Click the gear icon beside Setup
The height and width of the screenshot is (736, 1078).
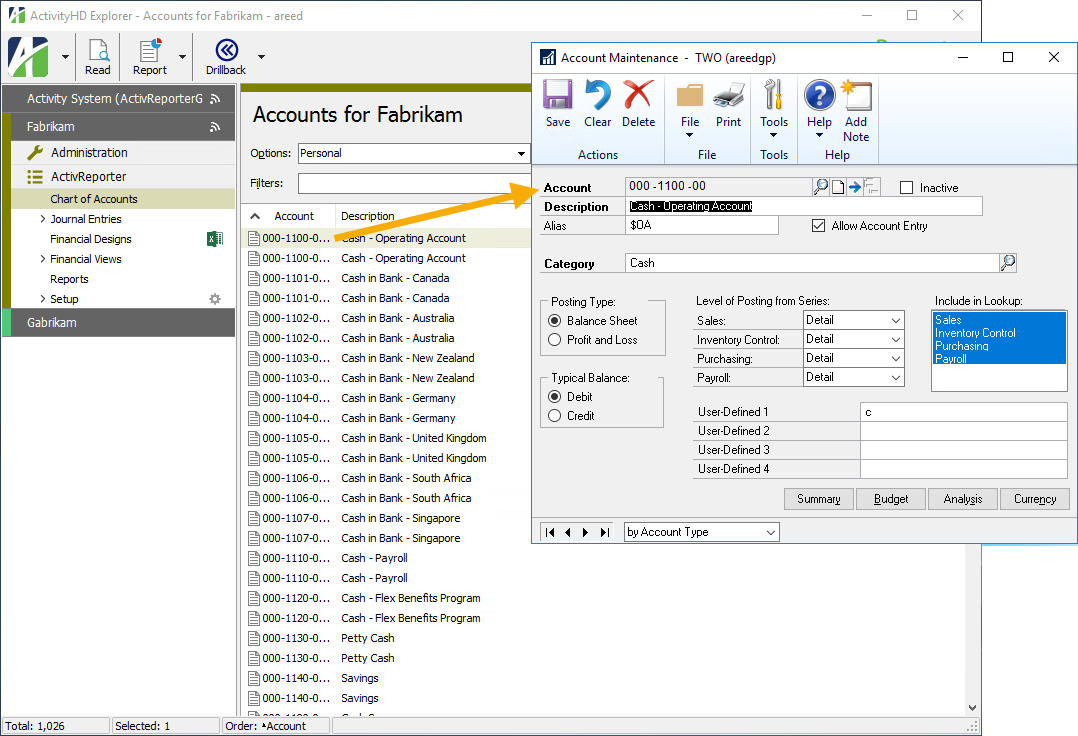[215, 299]
